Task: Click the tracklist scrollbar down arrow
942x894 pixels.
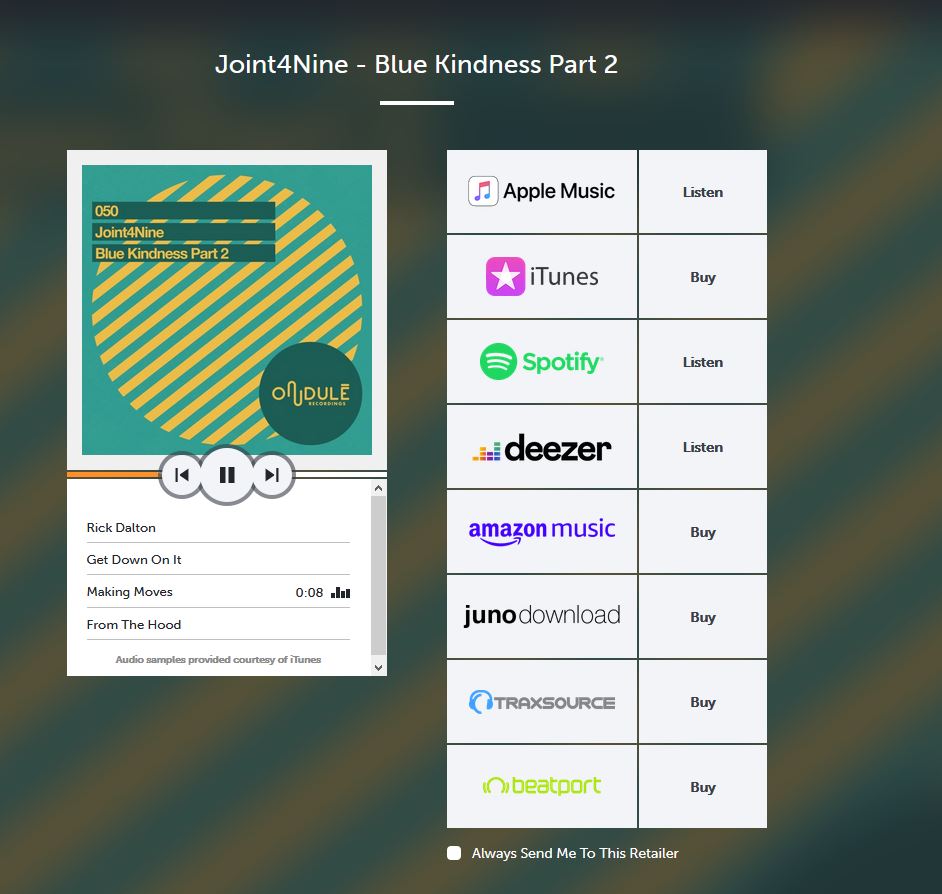Action: (378, 666)
